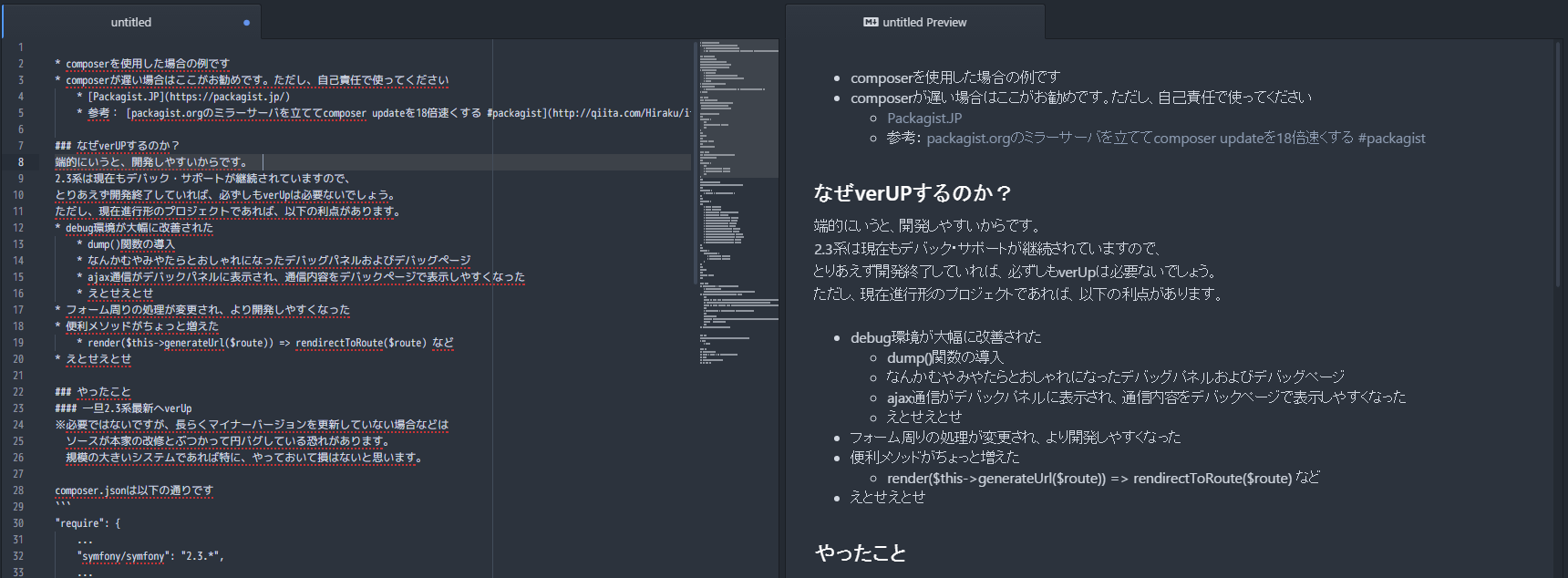This screenshot has height=578, width=1568.
Task: Open the packagist.org mirror server link in preview
Action: click(1176, 139)
